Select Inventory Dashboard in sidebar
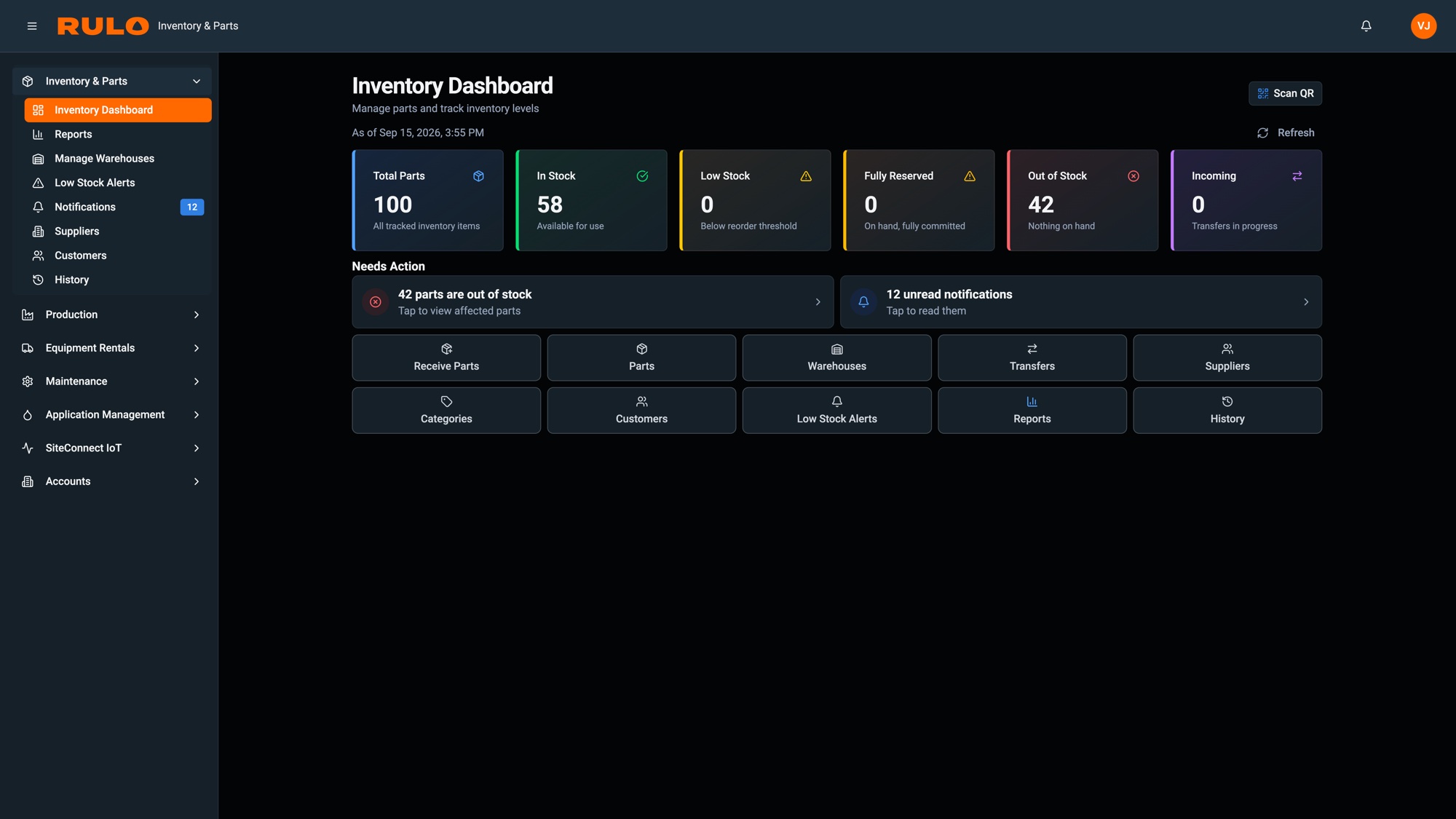The height and width of the screenshot is (819, 1456). coord(118,110)
